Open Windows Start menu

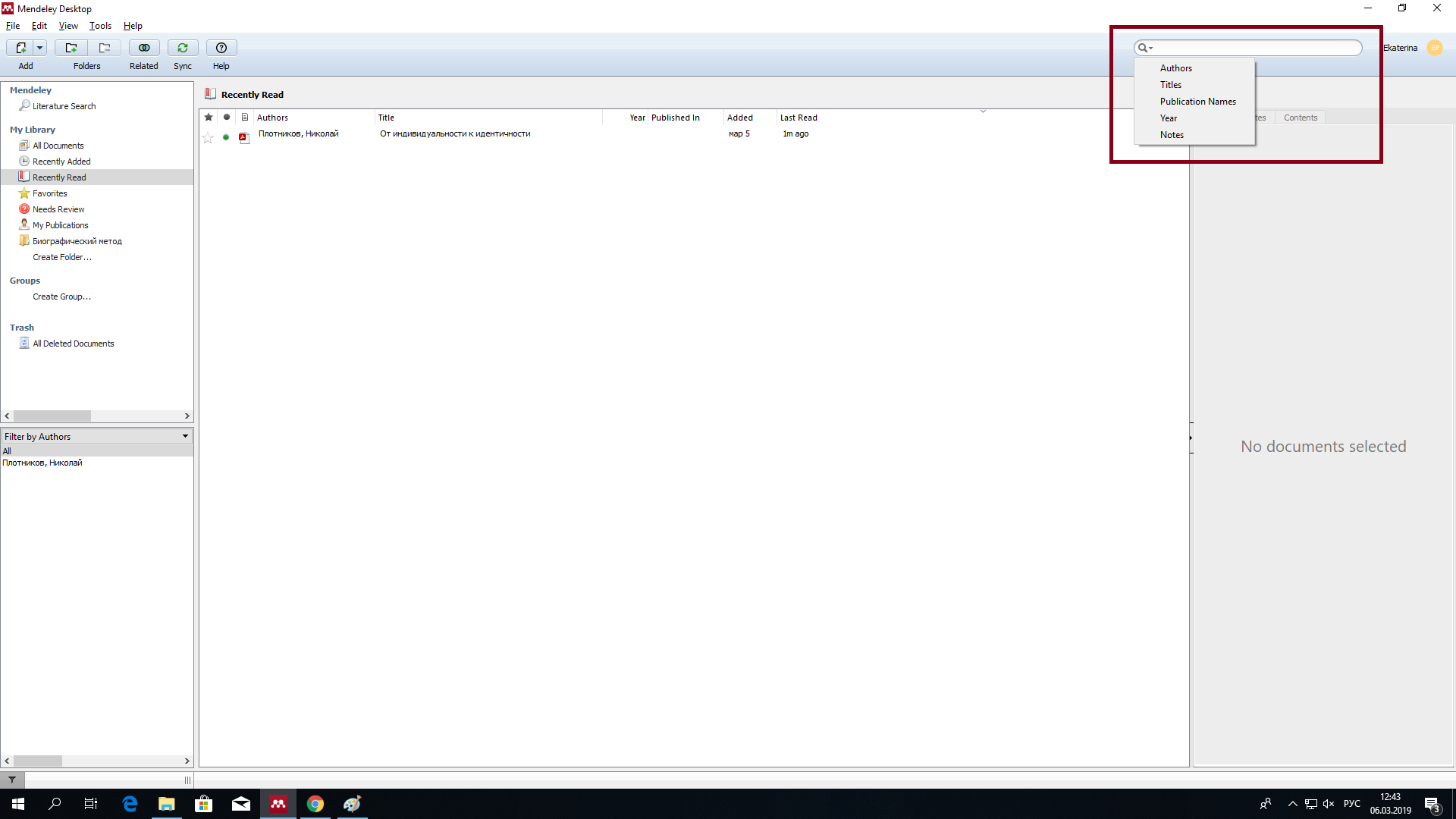pyautogui.click(x=18, y=804)
